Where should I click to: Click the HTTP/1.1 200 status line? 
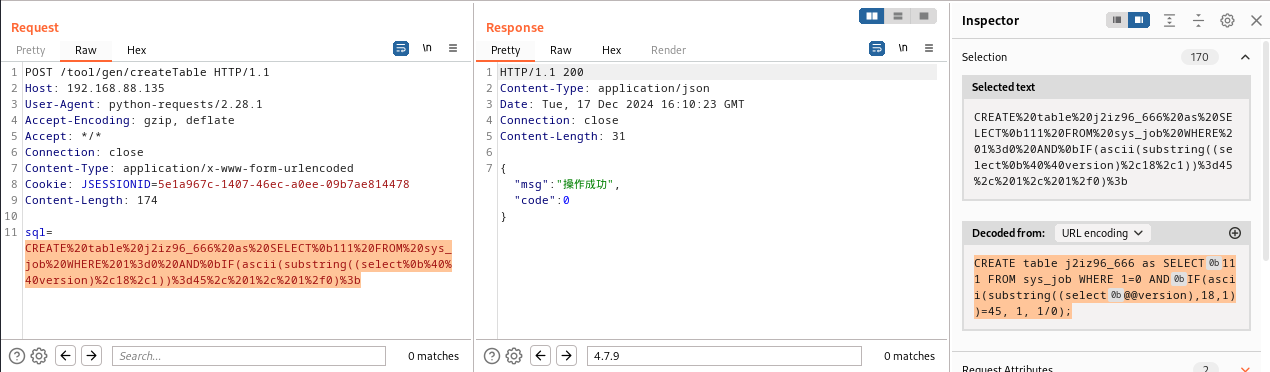[x=541, y=72]
